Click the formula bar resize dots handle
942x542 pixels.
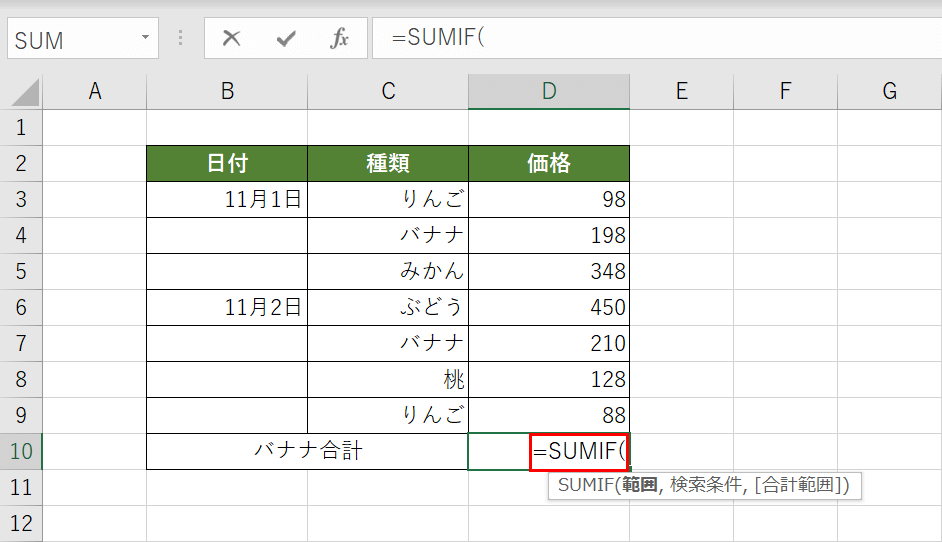tap(180, 38)
